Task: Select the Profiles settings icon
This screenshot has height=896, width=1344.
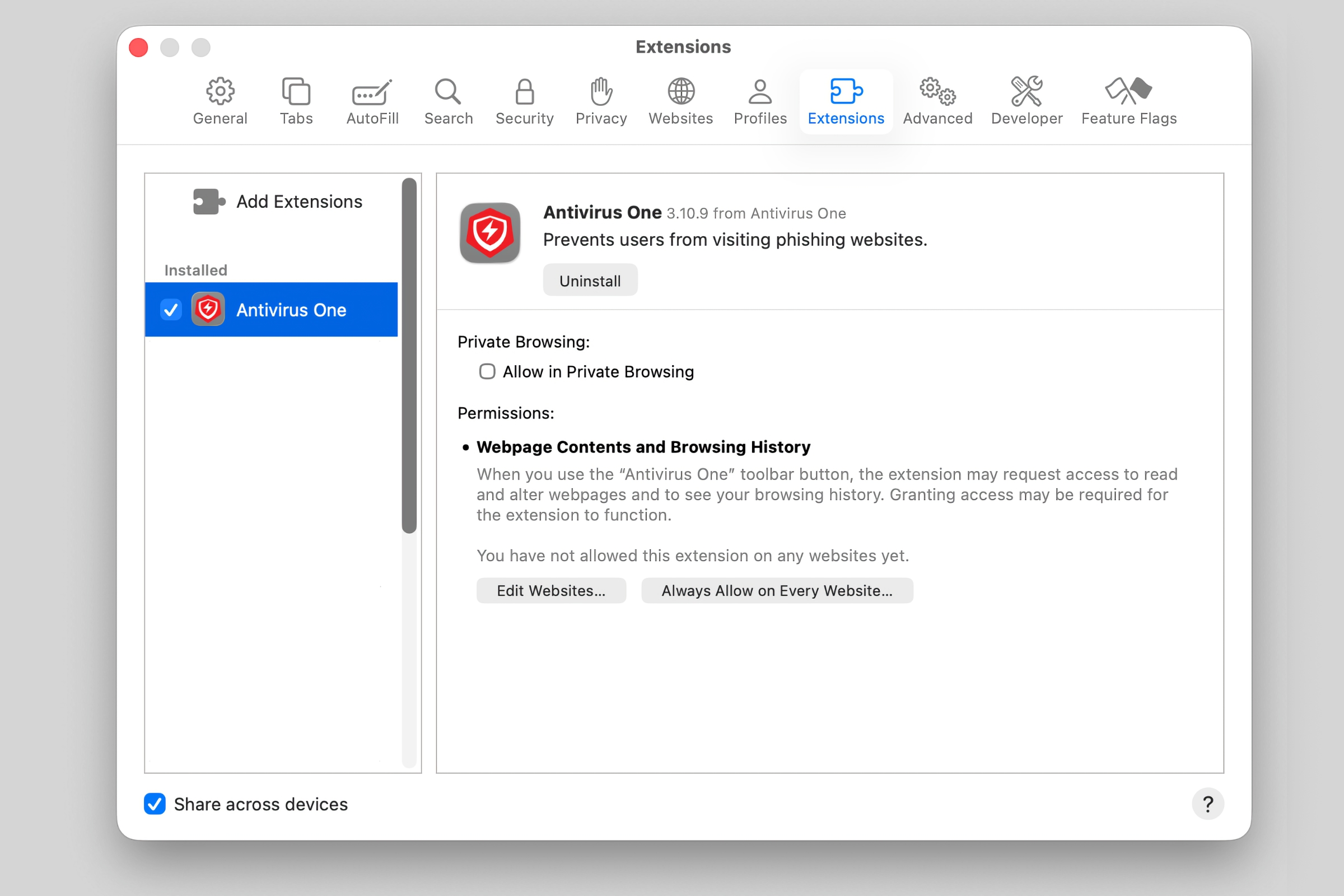Action: [759, 102]
